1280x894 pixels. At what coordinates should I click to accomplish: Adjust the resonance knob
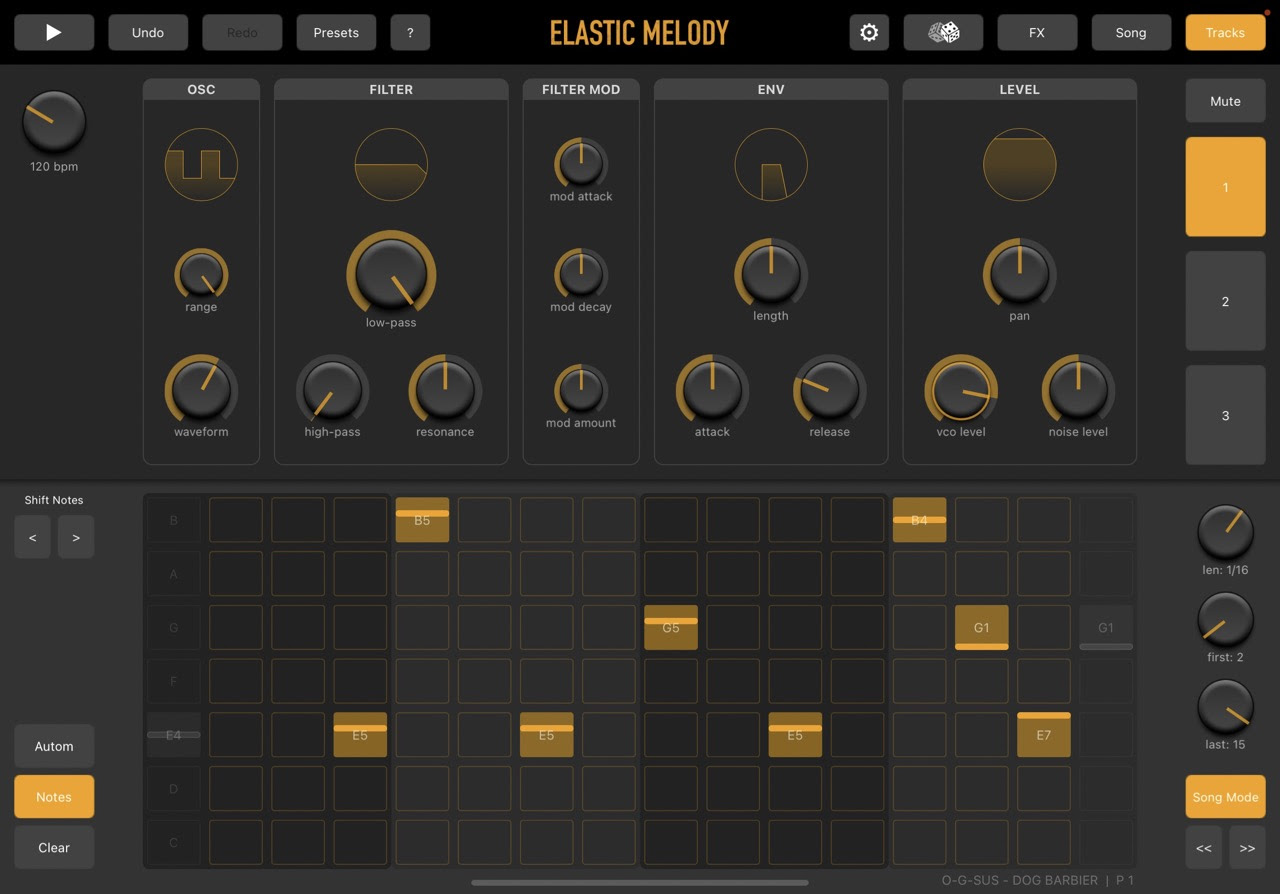pyautogui.click(x=444, y=392)
